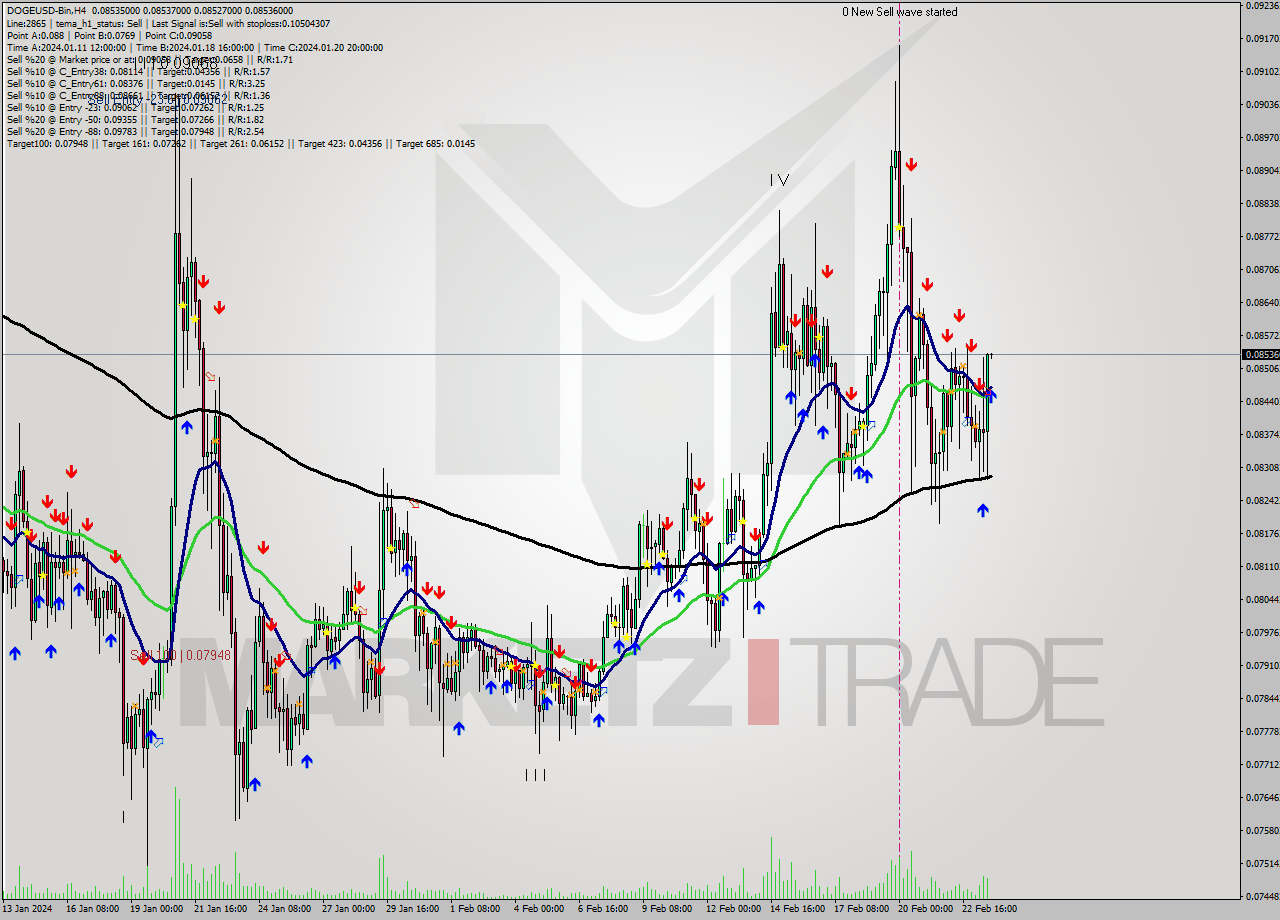This screenshot has height=920, width=1280.
Task: Click the 0.08772 price axis label
Action: [x=1260, y=236]
